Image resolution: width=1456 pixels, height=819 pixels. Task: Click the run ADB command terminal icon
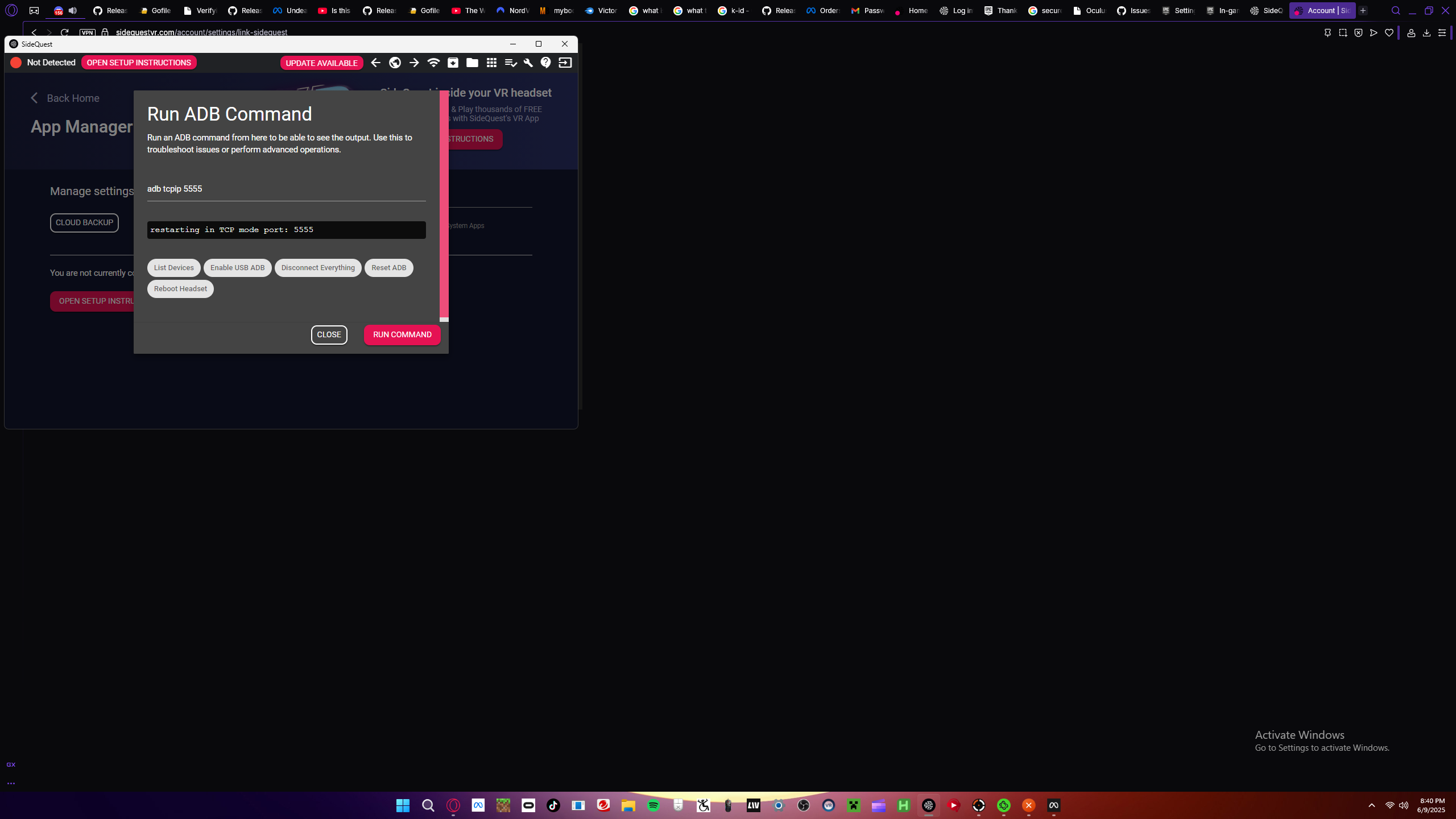click(565, 63)
